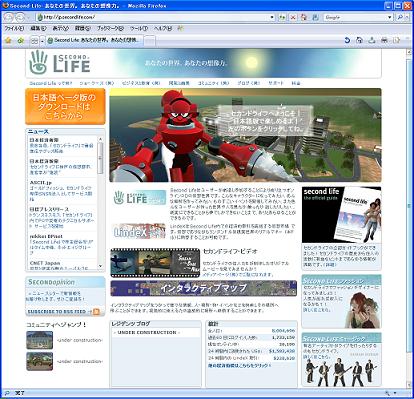Click the second community jump thumbnail
Viewport: 414px width, 399px height.
click(x=40, y=361)
